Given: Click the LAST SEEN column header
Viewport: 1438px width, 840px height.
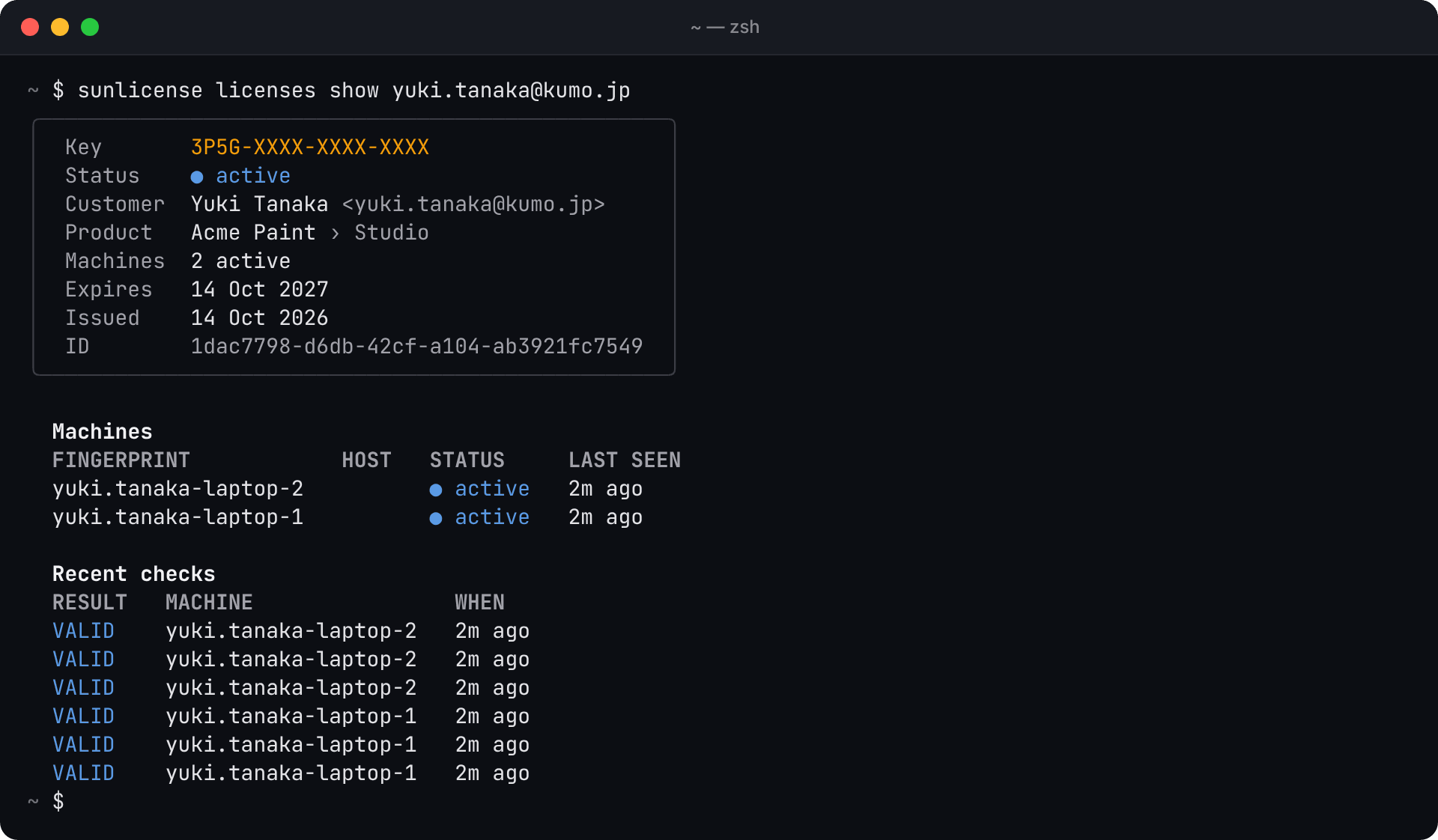Looking at the screenshot, I should pyautogui.click(x=625, y=460).
